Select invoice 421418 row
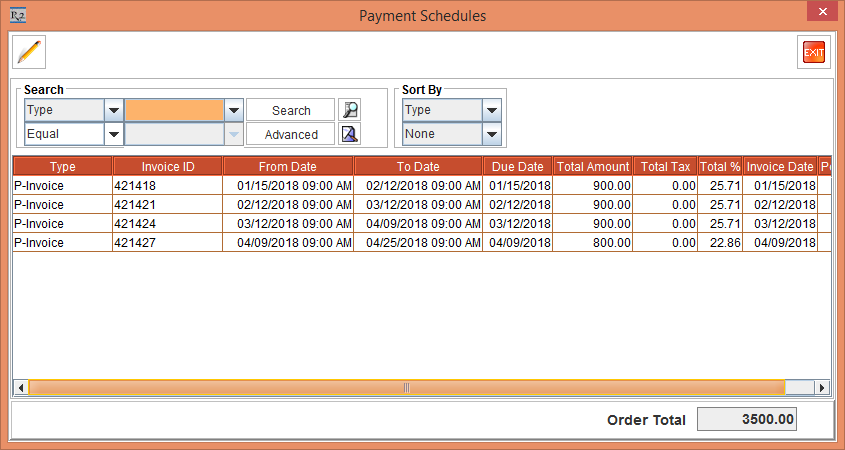The width and height of the screenshot is (845, 450). 167,186
